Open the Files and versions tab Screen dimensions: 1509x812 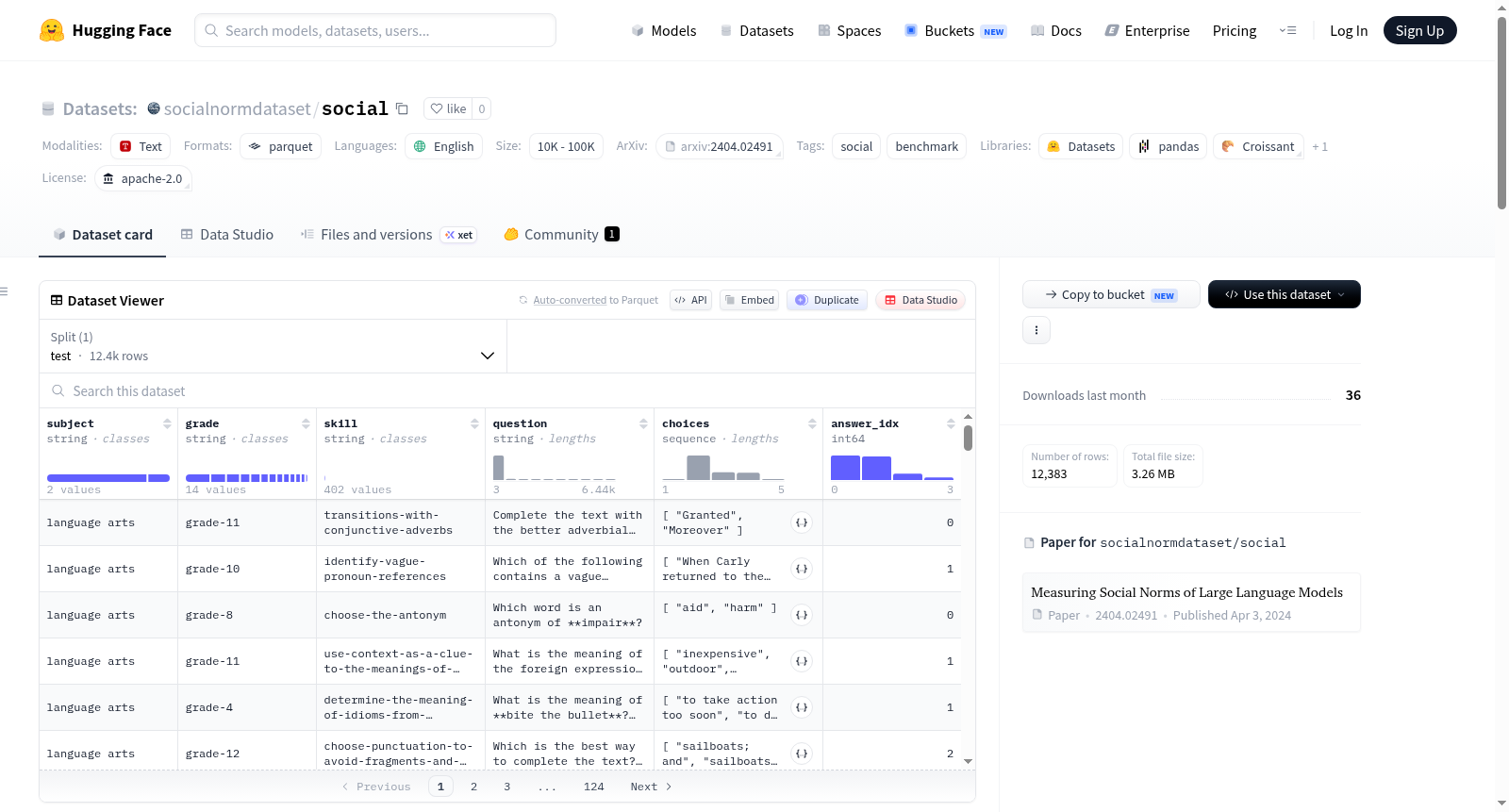pyautogui.click(x=388, y=234)
